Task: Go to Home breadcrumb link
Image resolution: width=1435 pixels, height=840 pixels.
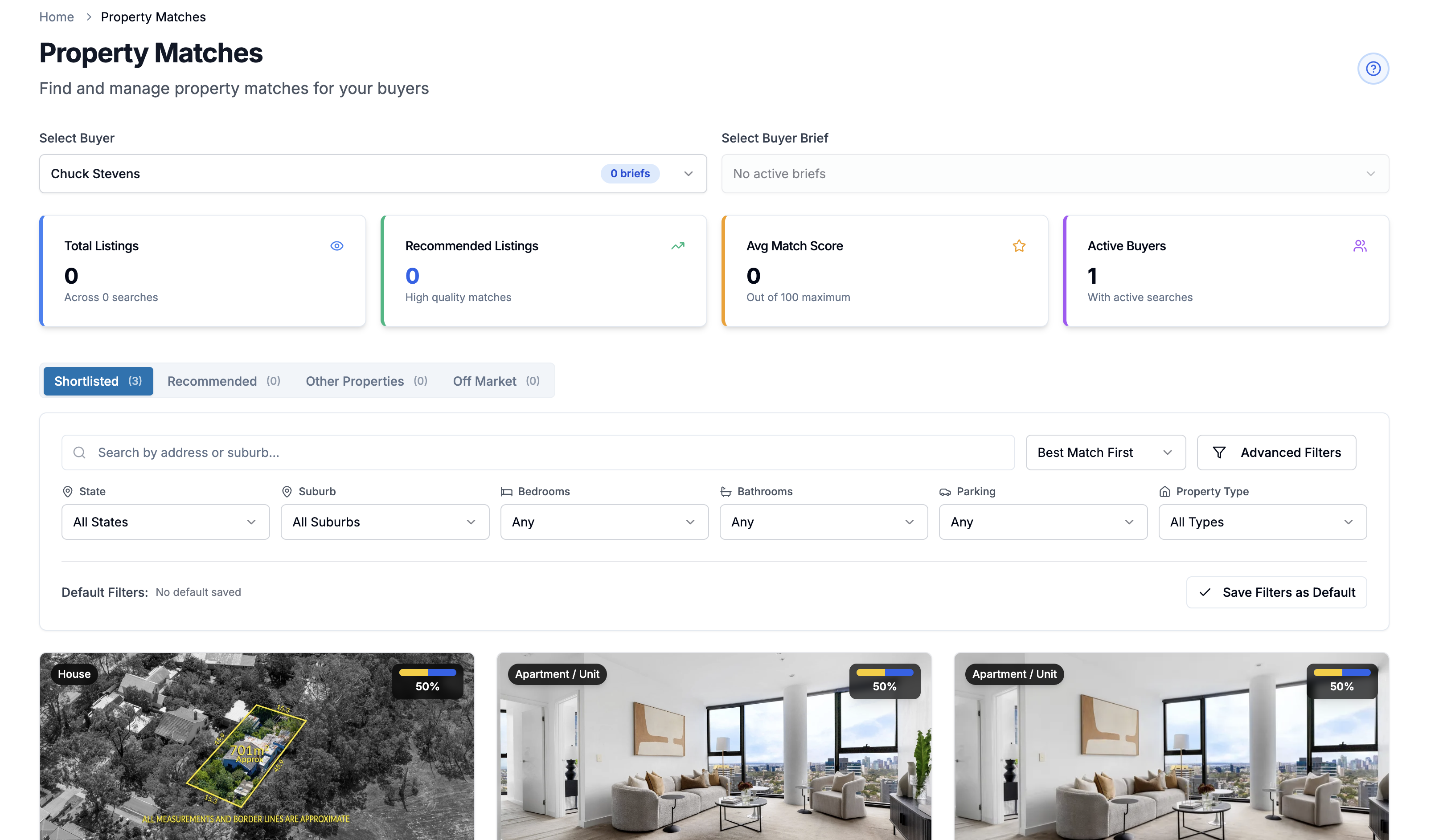Action: coord(56,17)
